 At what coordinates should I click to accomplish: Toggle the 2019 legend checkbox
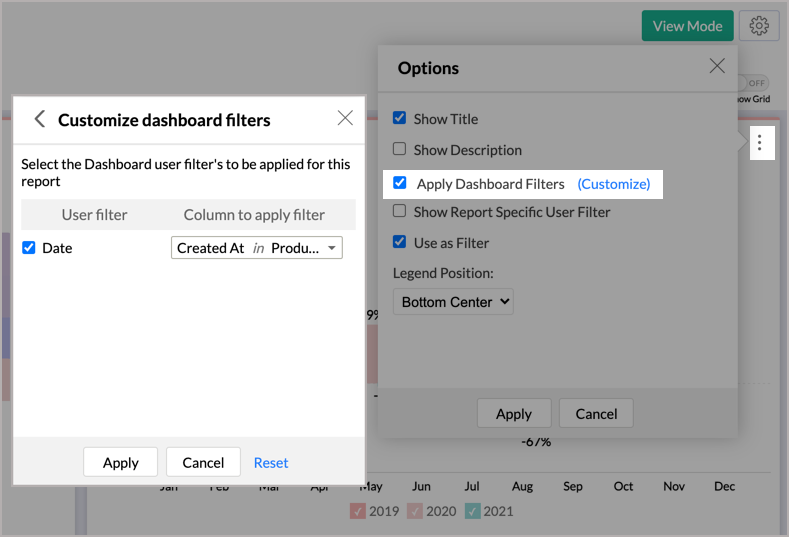point(359,511)
